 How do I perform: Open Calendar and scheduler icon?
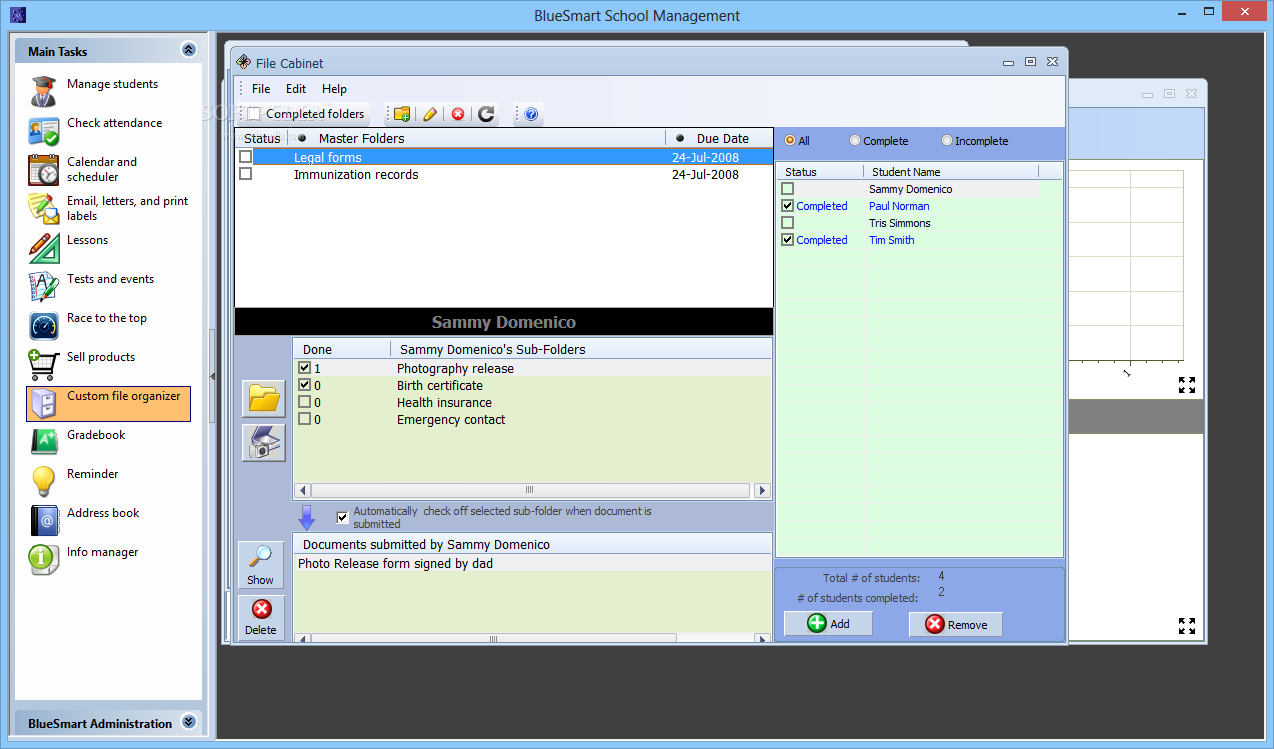pyautogui.click(x=43, y=170)
